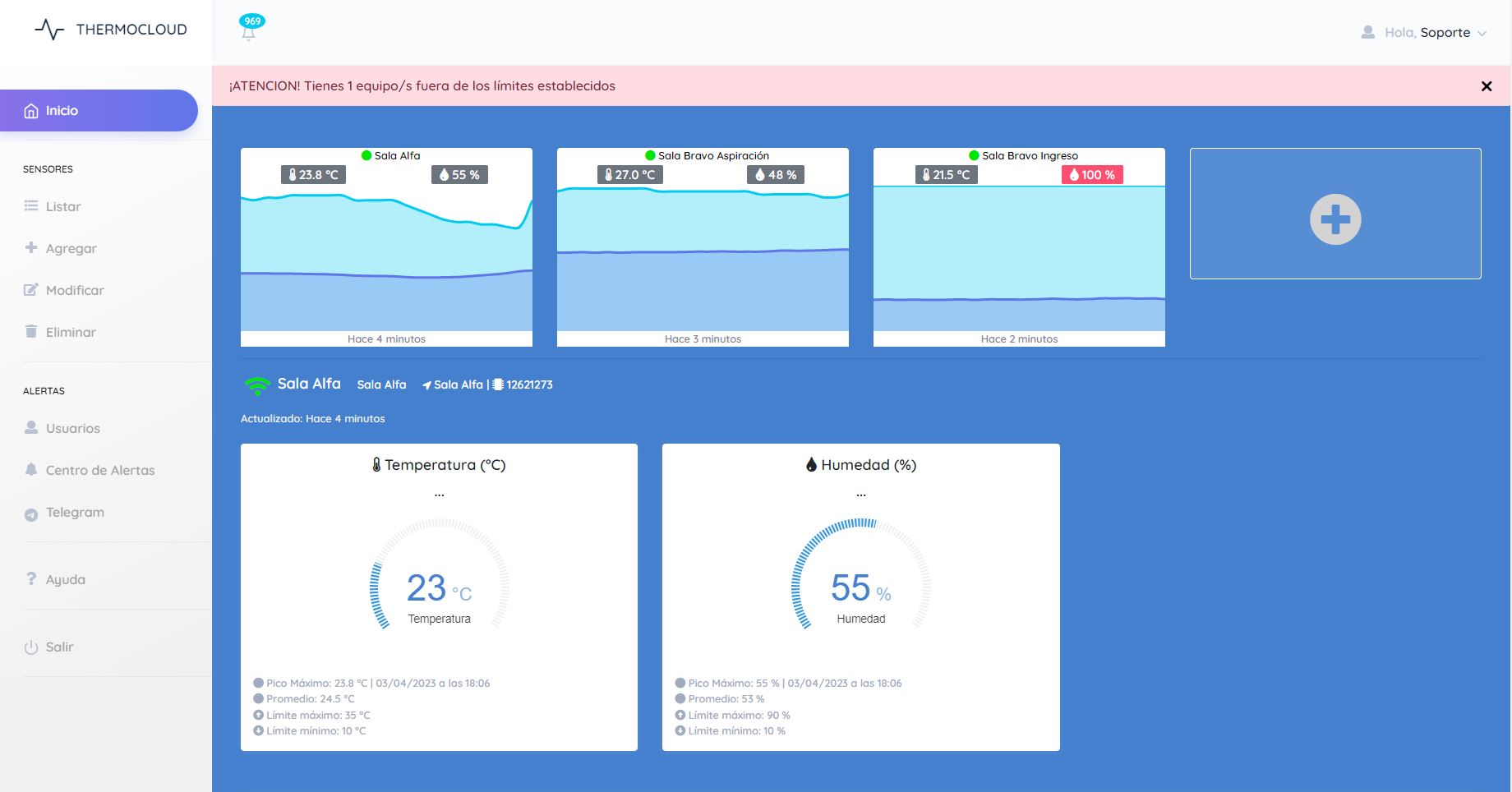
Task: Click the 23.8 °C temperature badge on Sala Alfa
Action: (x=313, y=175)
